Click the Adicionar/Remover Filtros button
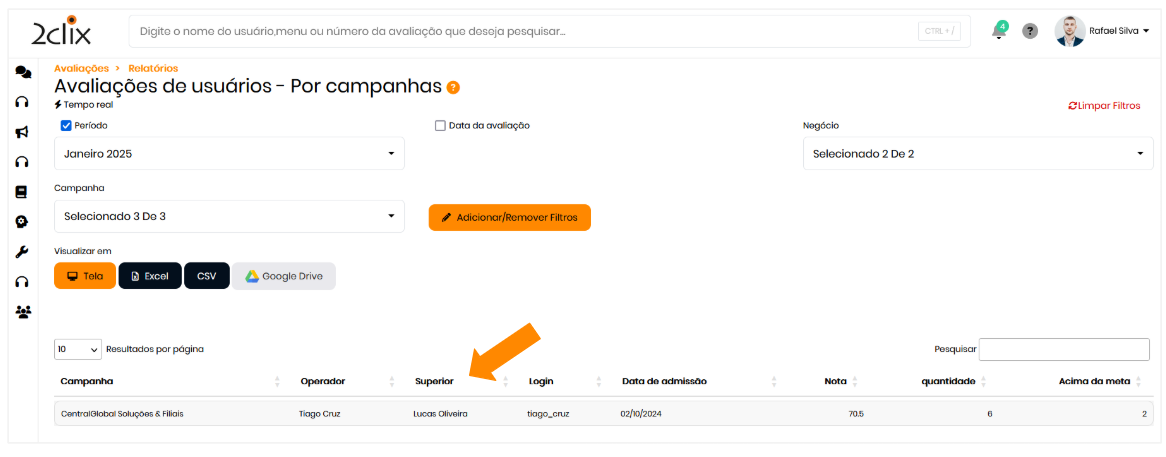1166x457 pixels. coord(509,217)
